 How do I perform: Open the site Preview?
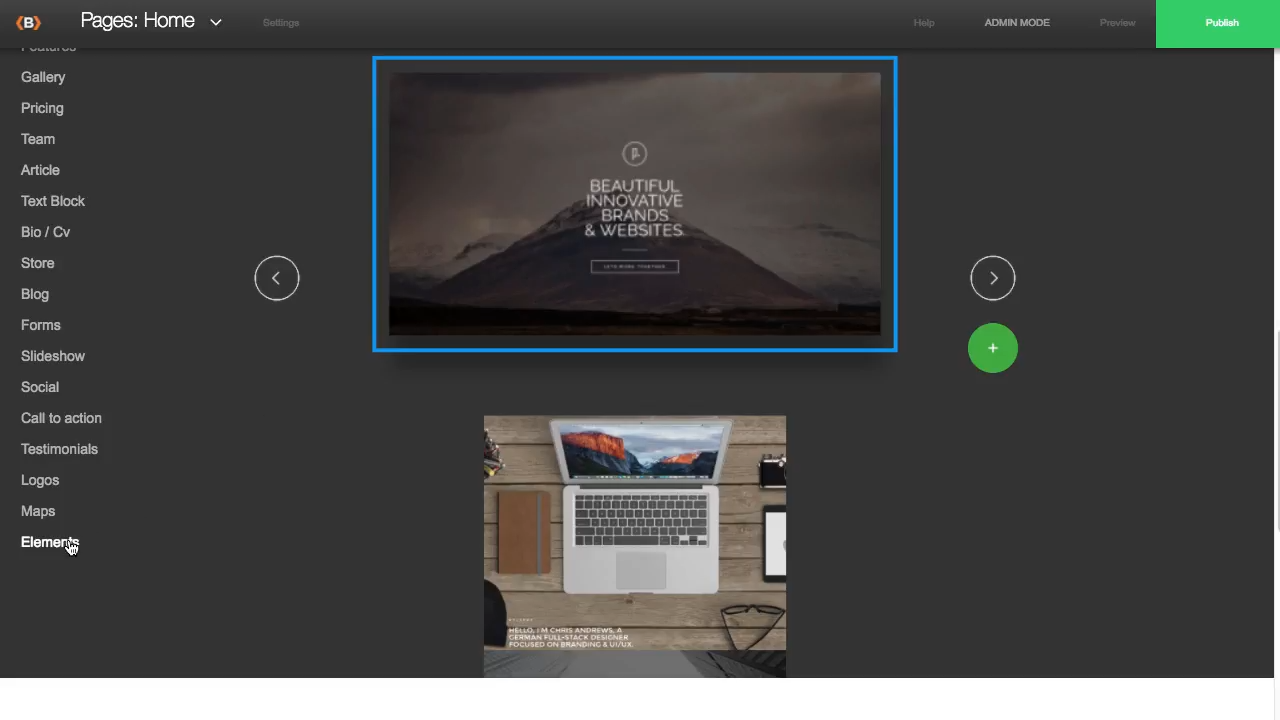click(1117, 23)
